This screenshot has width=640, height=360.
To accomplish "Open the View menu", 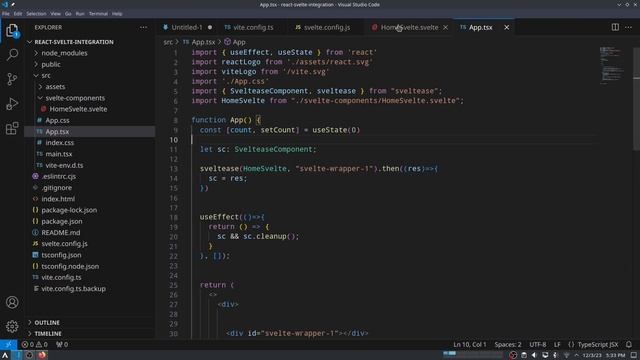I will pyautogui.click(x=56, y=14).
